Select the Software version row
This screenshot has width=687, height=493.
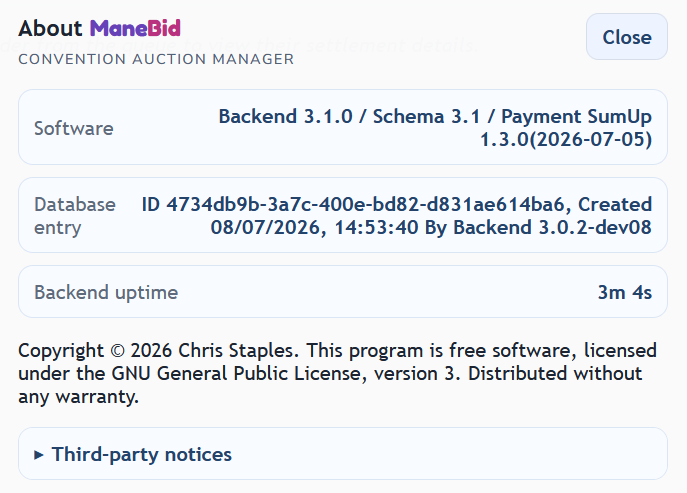[x=343, y=128]
